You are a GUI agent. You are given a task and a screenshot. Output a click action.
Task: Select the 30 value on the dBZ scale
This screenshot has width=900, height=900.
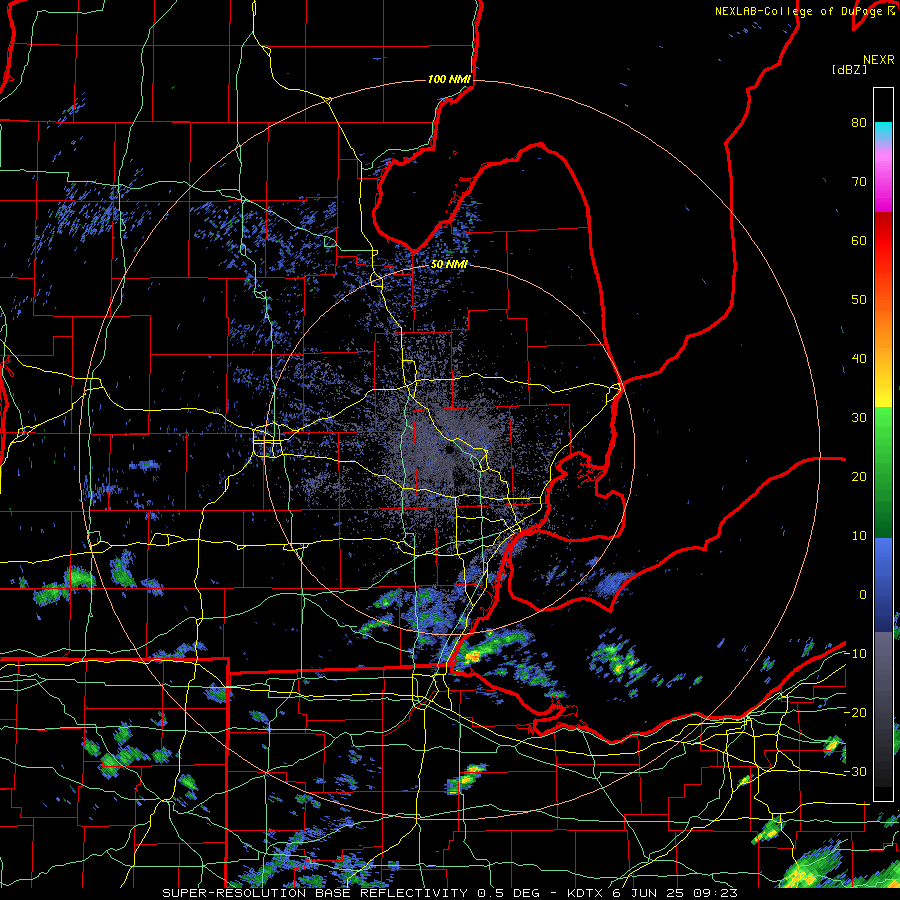859,418
